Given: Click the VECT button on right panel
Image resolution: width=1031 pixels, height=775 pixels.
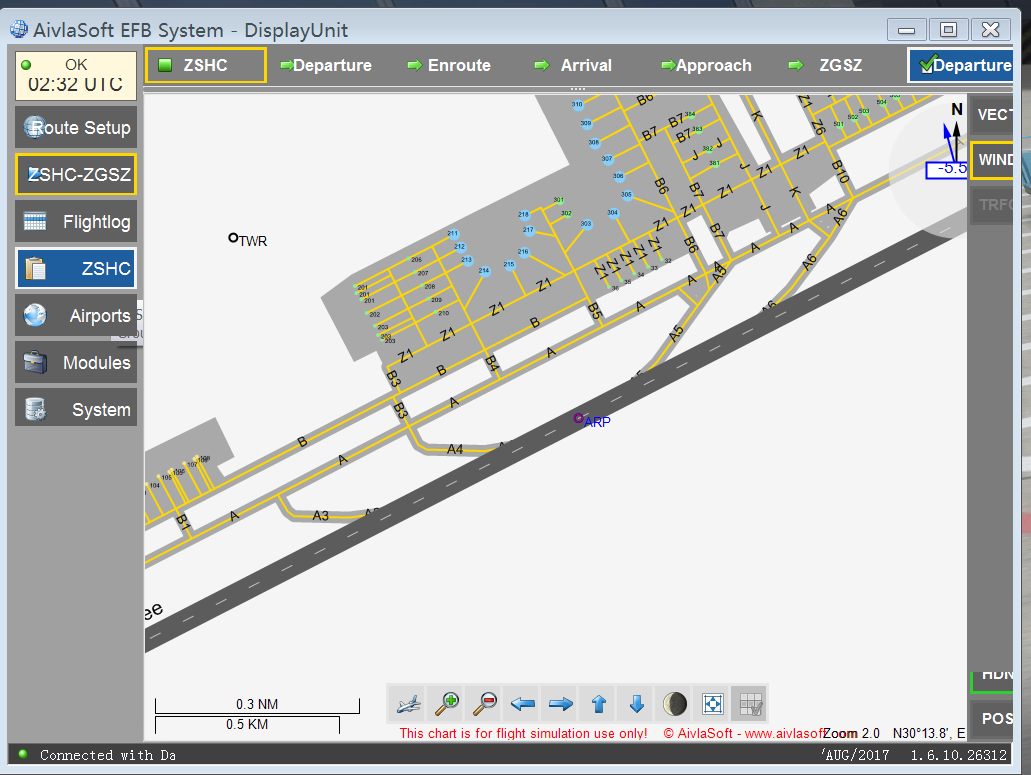Looking at the screenshot, I should pos(993,115).
